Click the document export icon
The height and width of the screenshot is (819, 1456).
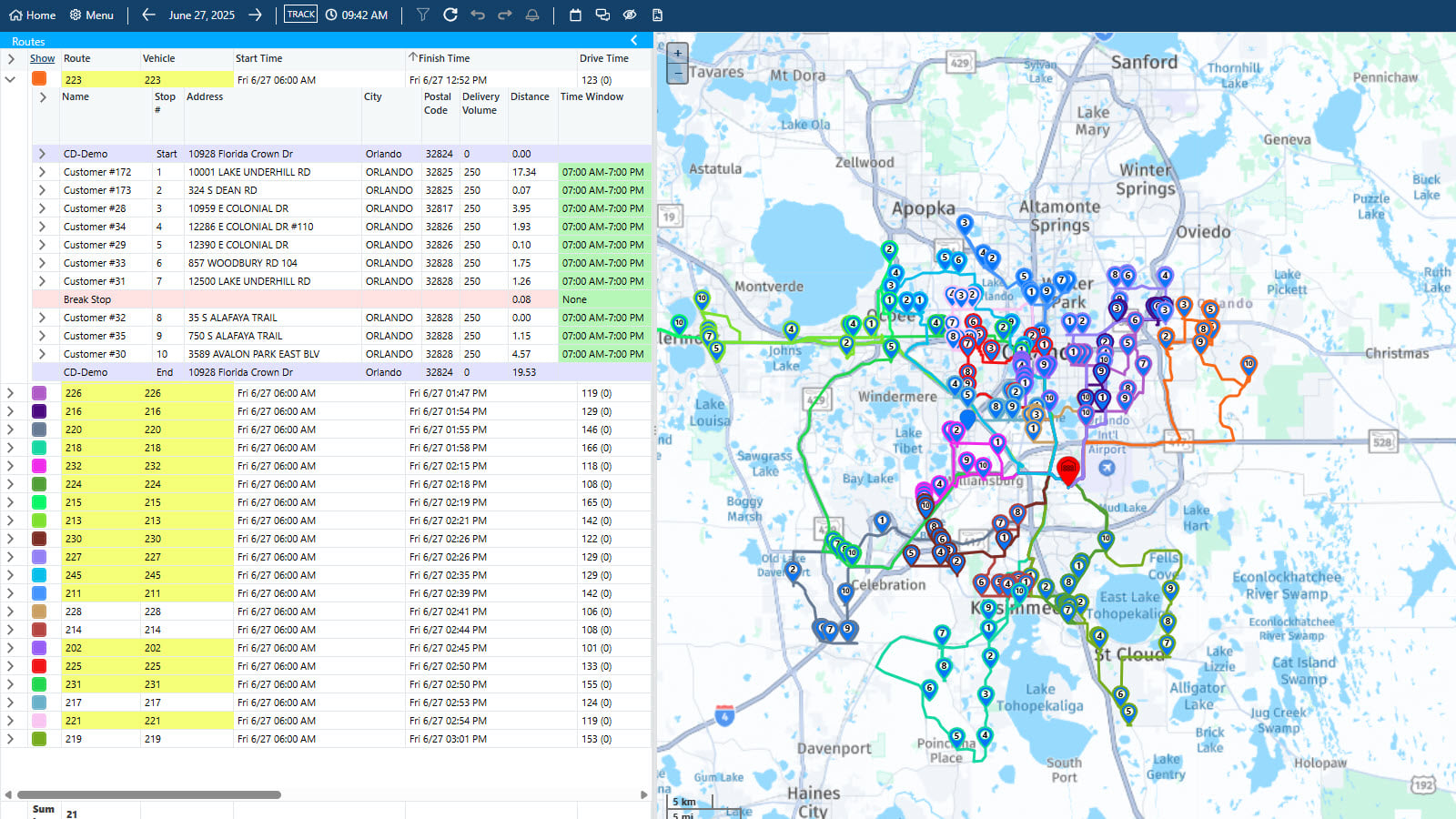tap(657, 15)
